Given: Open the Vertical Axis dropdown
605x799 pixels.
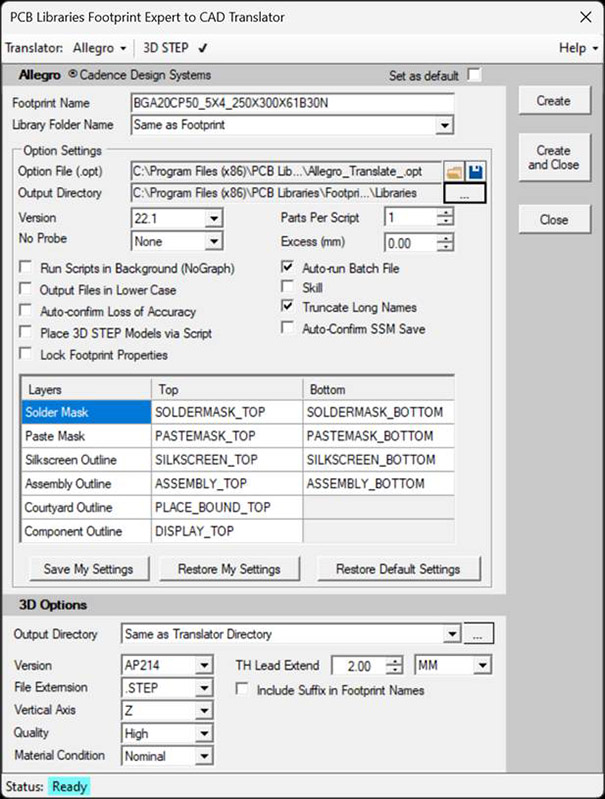Looking at the screenshot, I should tap(204, 709).
